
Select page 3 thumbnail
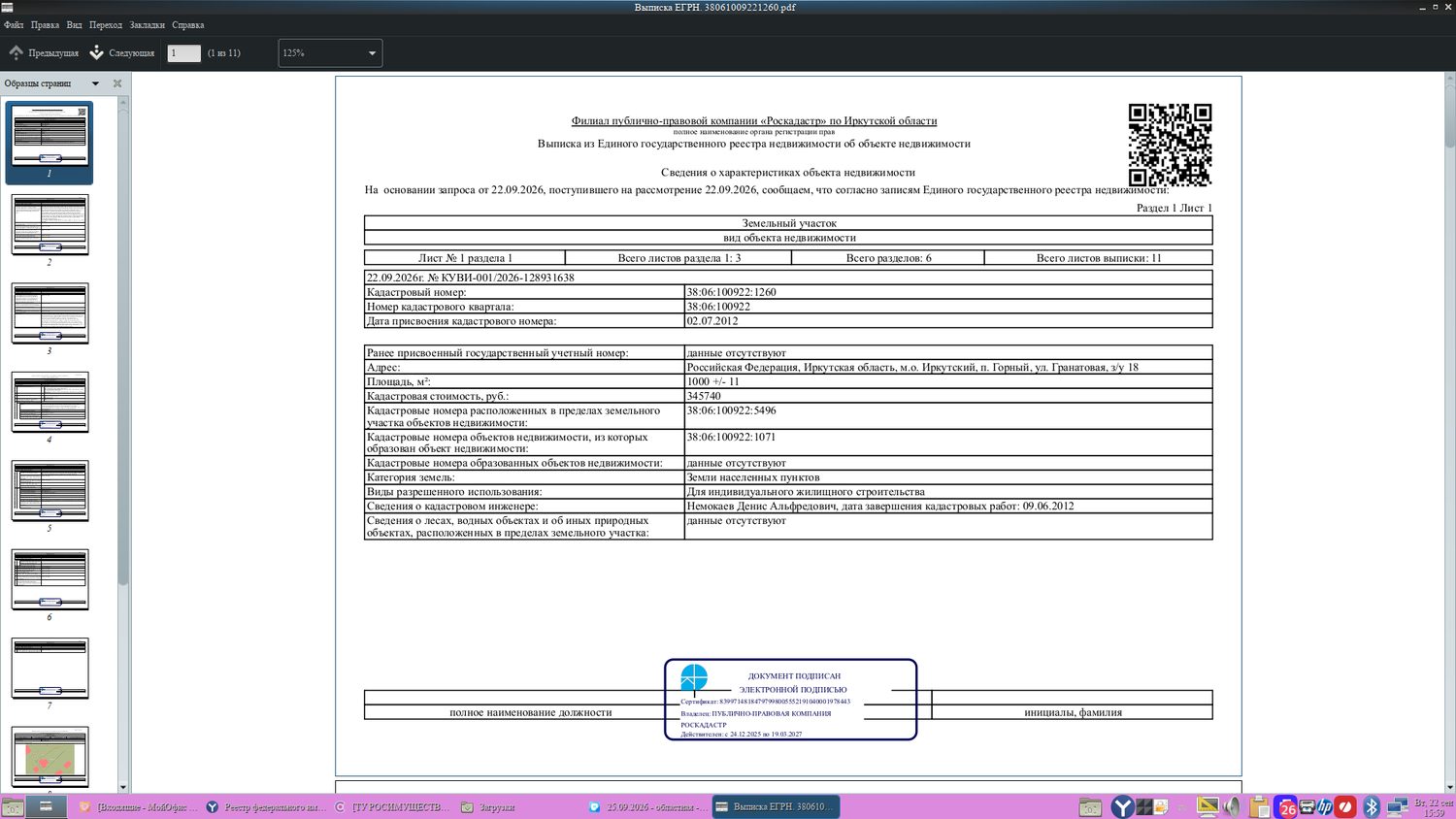tap(50, 313)
